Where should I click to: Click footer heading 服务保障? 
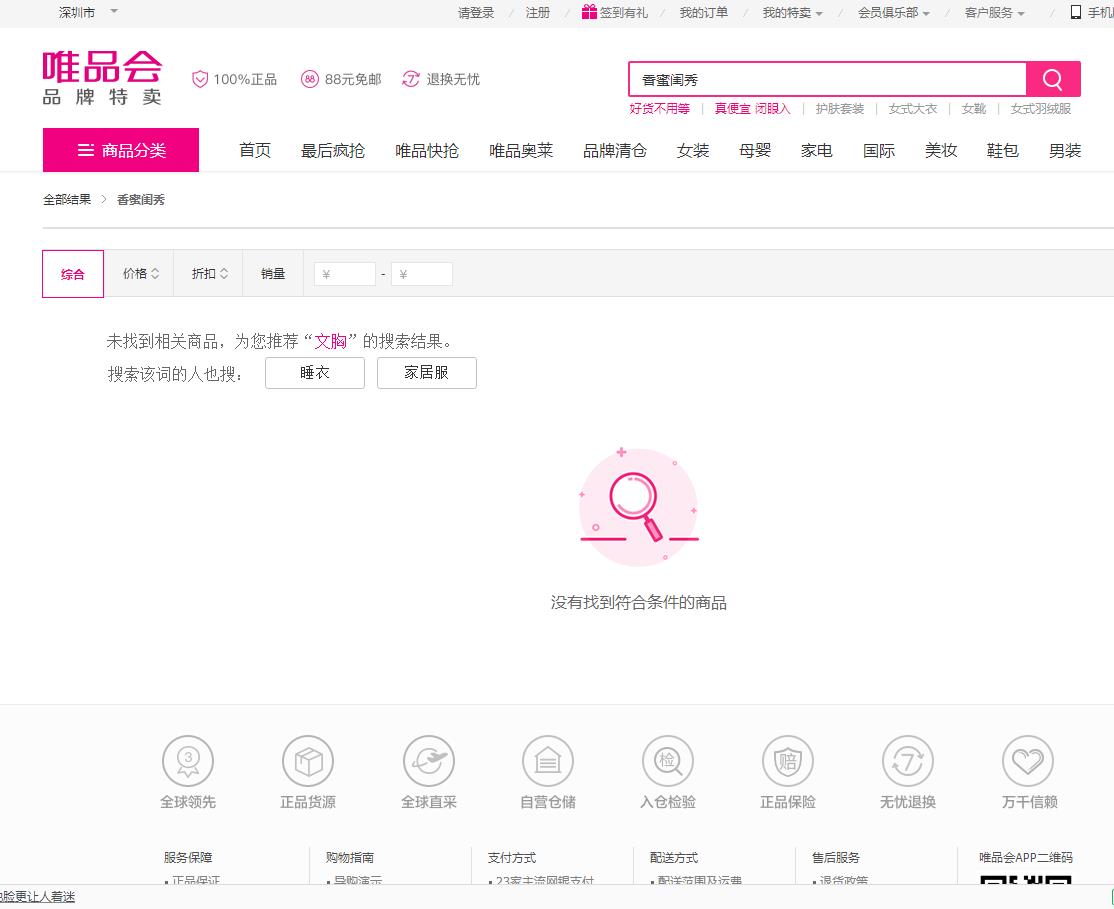click(188, 857)
